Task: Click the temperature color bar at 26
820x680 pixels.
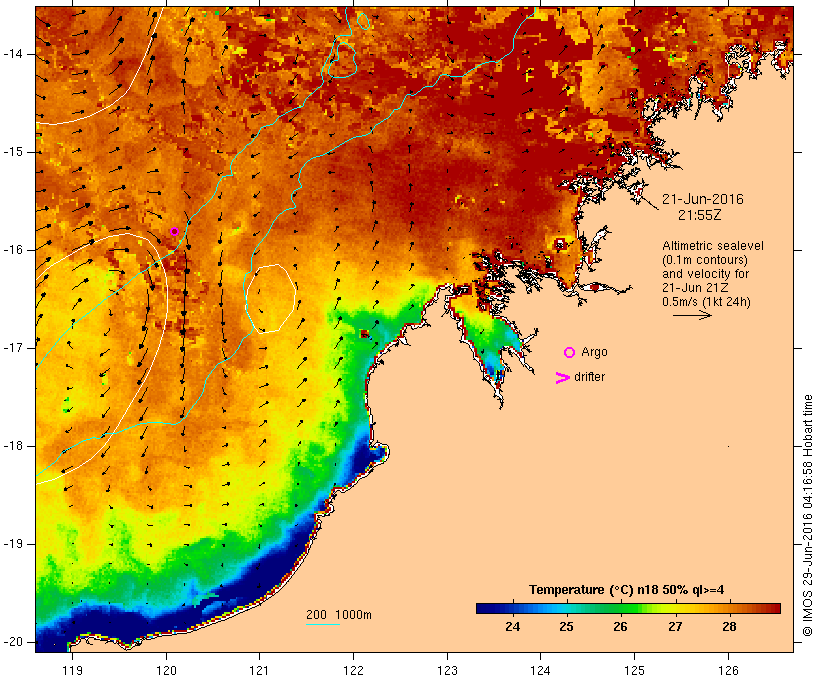Action: pyautogui.click(x=621, y=608)
